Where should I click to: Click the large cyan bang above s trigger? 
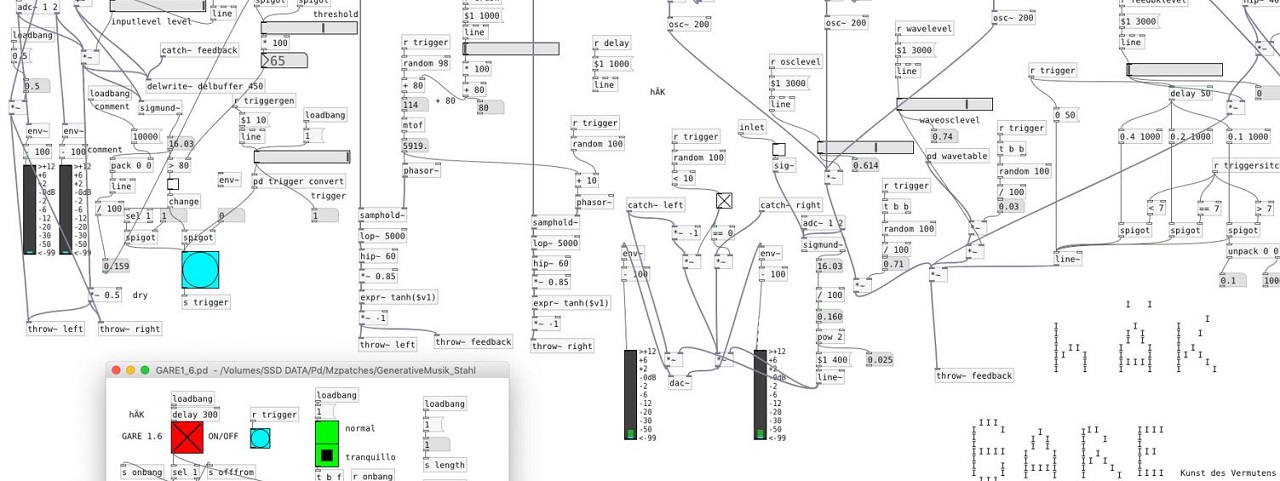(200, 270)
